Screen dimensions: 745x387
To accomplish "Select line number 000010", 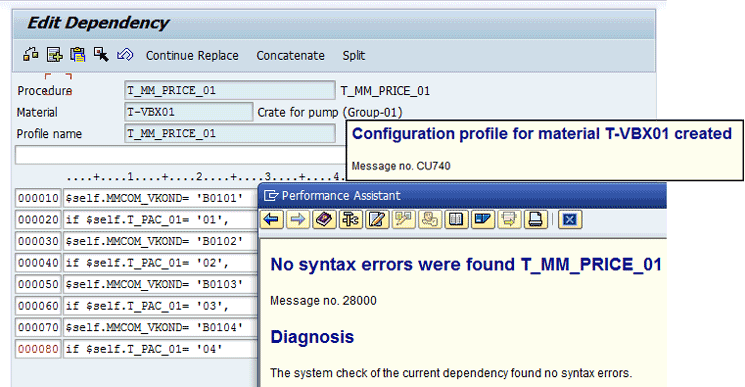I will pyautogui.click(x=38, y=198).
